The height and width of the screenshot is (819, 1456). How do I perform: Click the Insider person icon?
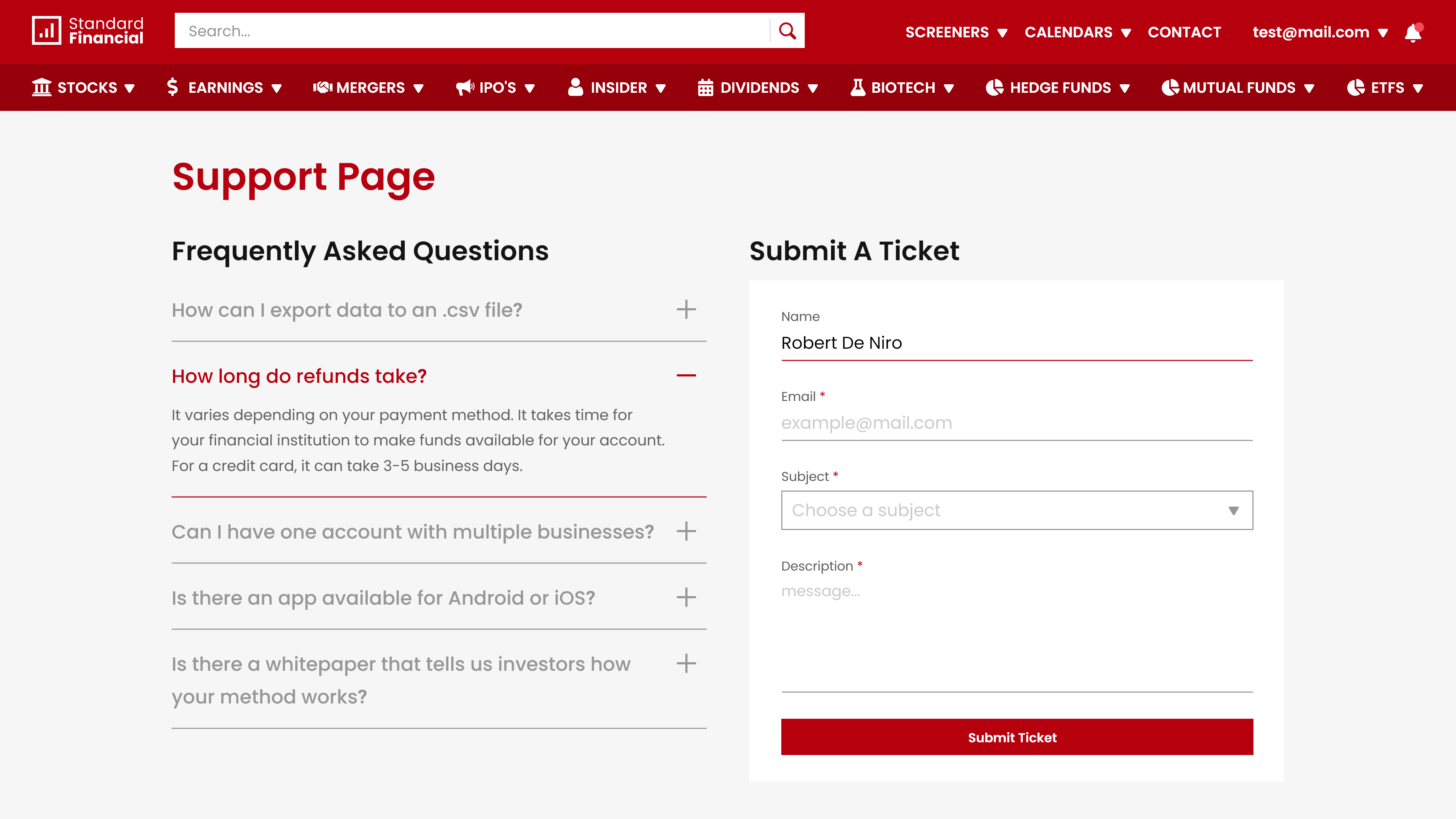tap(575, 87)
